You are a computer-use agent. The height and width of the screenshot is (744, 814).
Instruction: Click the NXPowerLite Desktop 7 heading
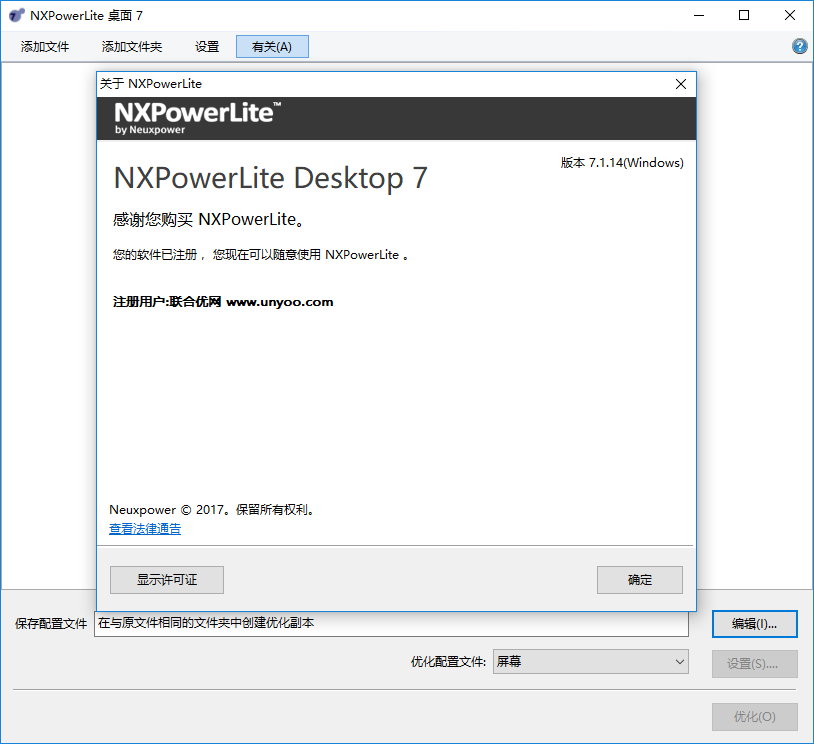[x=270, y=178]
